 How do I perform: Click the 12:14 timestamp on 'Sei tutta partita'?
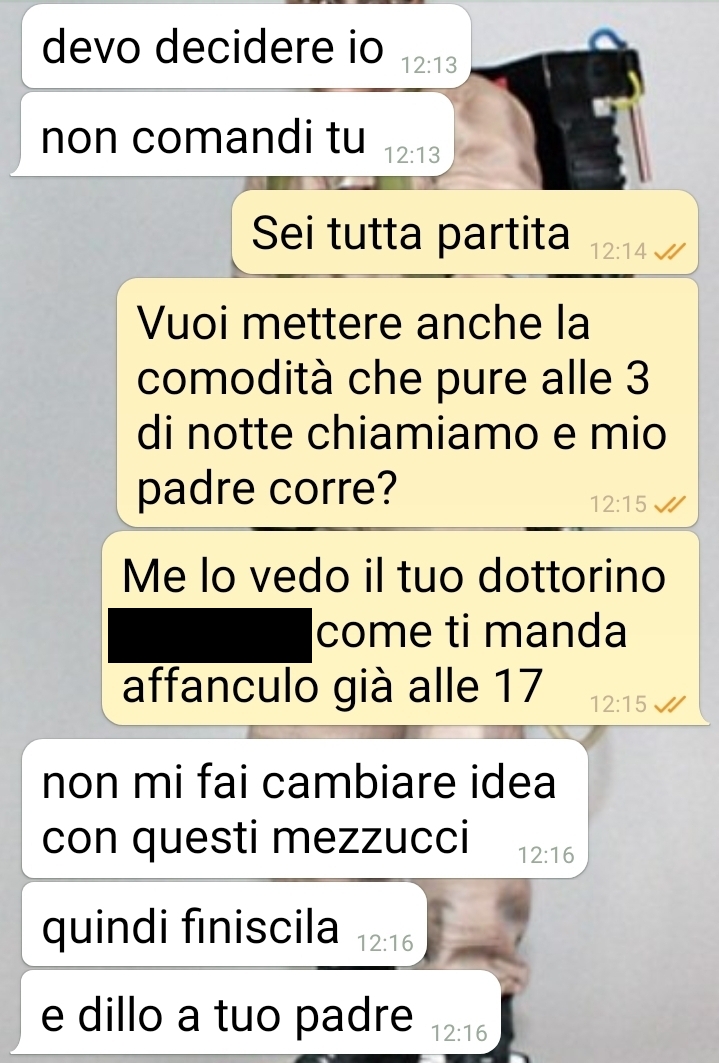point(618,252)
